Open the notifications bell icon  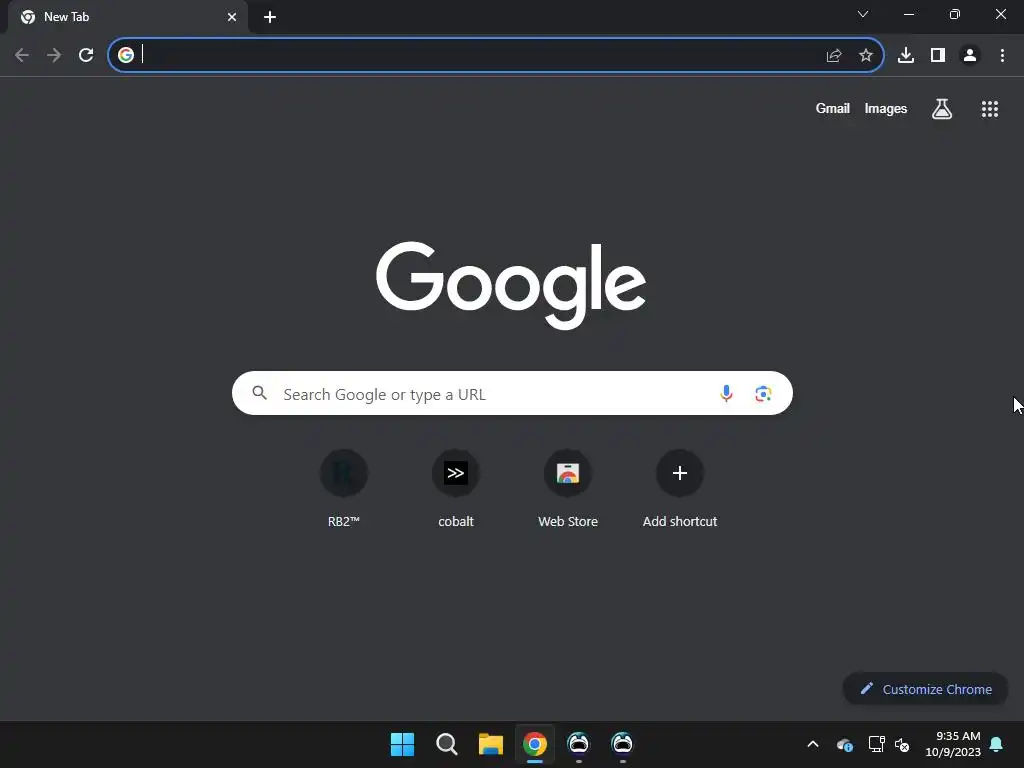997,744
